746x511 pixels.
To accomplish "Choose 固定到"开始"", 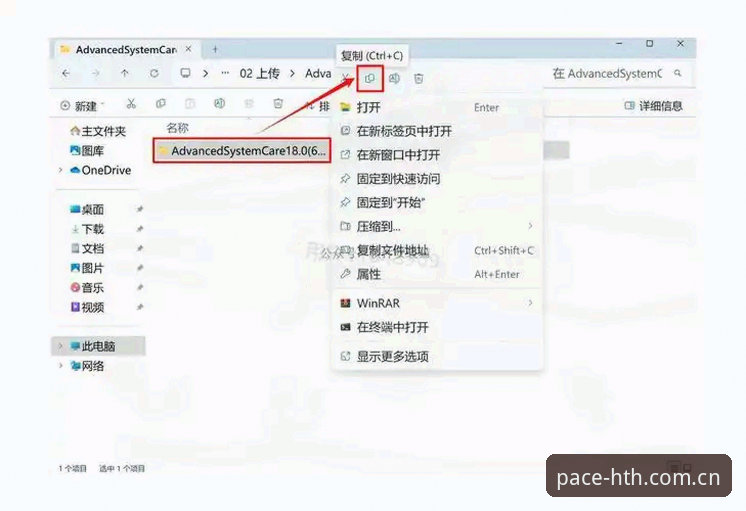I will coord(438,202).
